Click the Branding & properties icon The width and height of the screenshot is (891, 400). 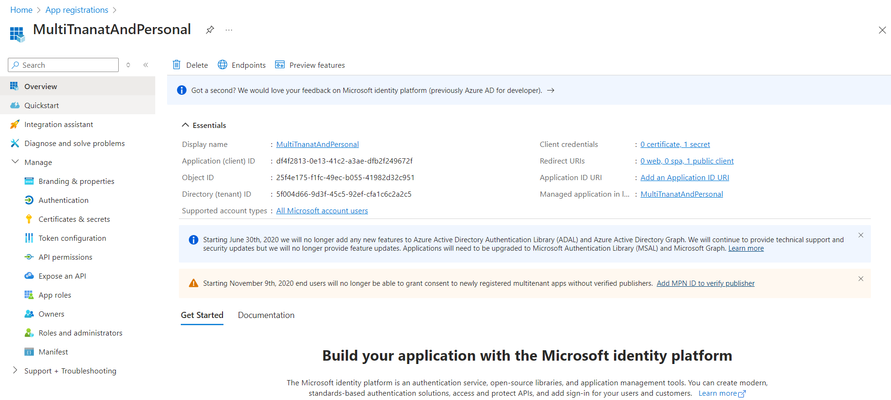29,181
